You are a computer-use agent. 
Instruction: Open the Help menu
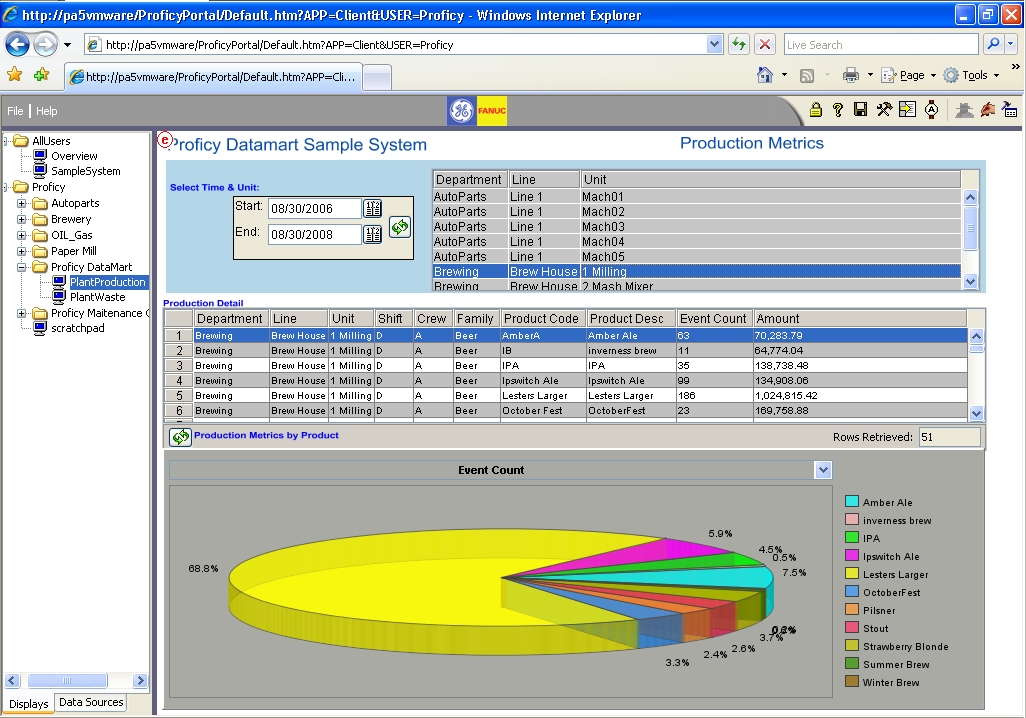[46, 111]
